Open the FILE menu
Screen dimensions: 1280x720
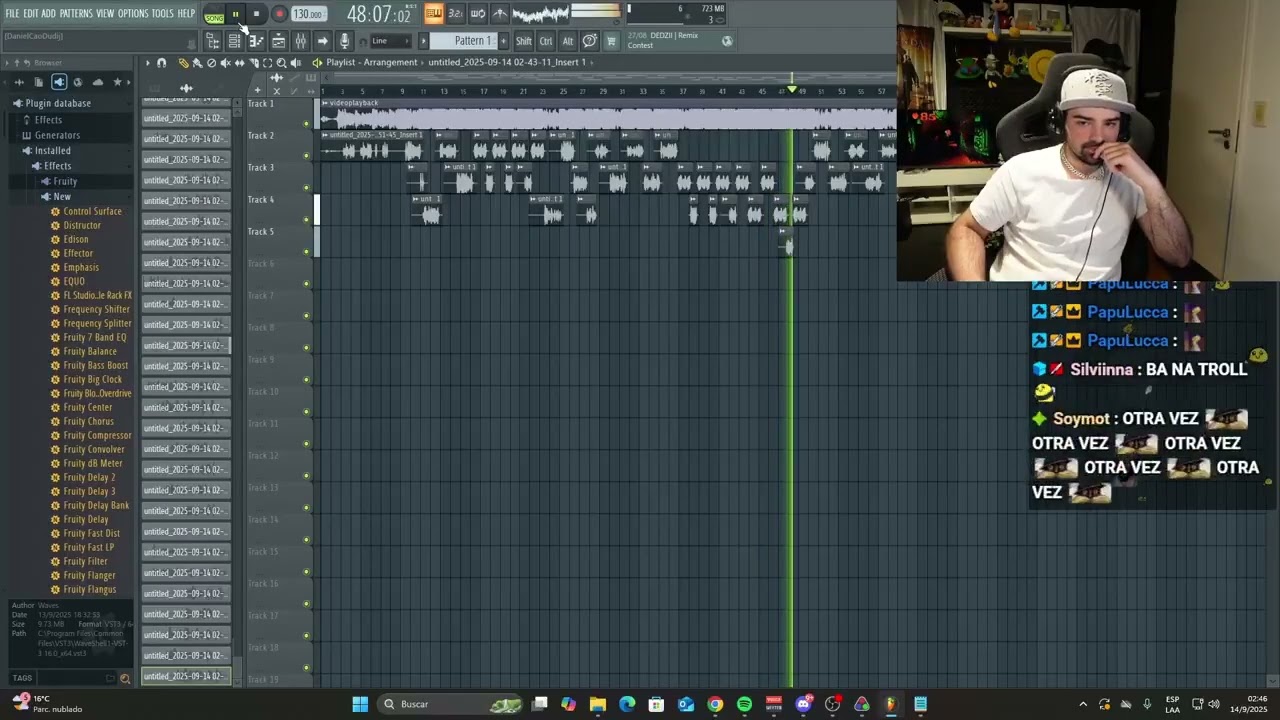[12, 13]
